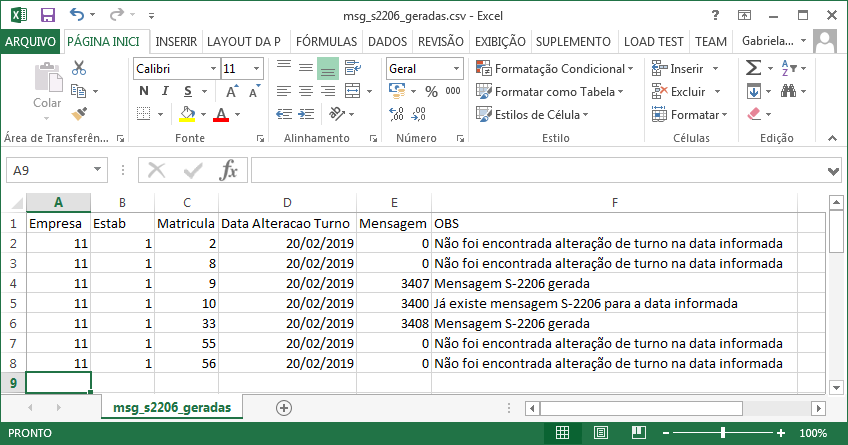Open Excel Help question mark
The height and width of the screenshot is (445, 848).
pyautogui.click(x=716, y=15)
